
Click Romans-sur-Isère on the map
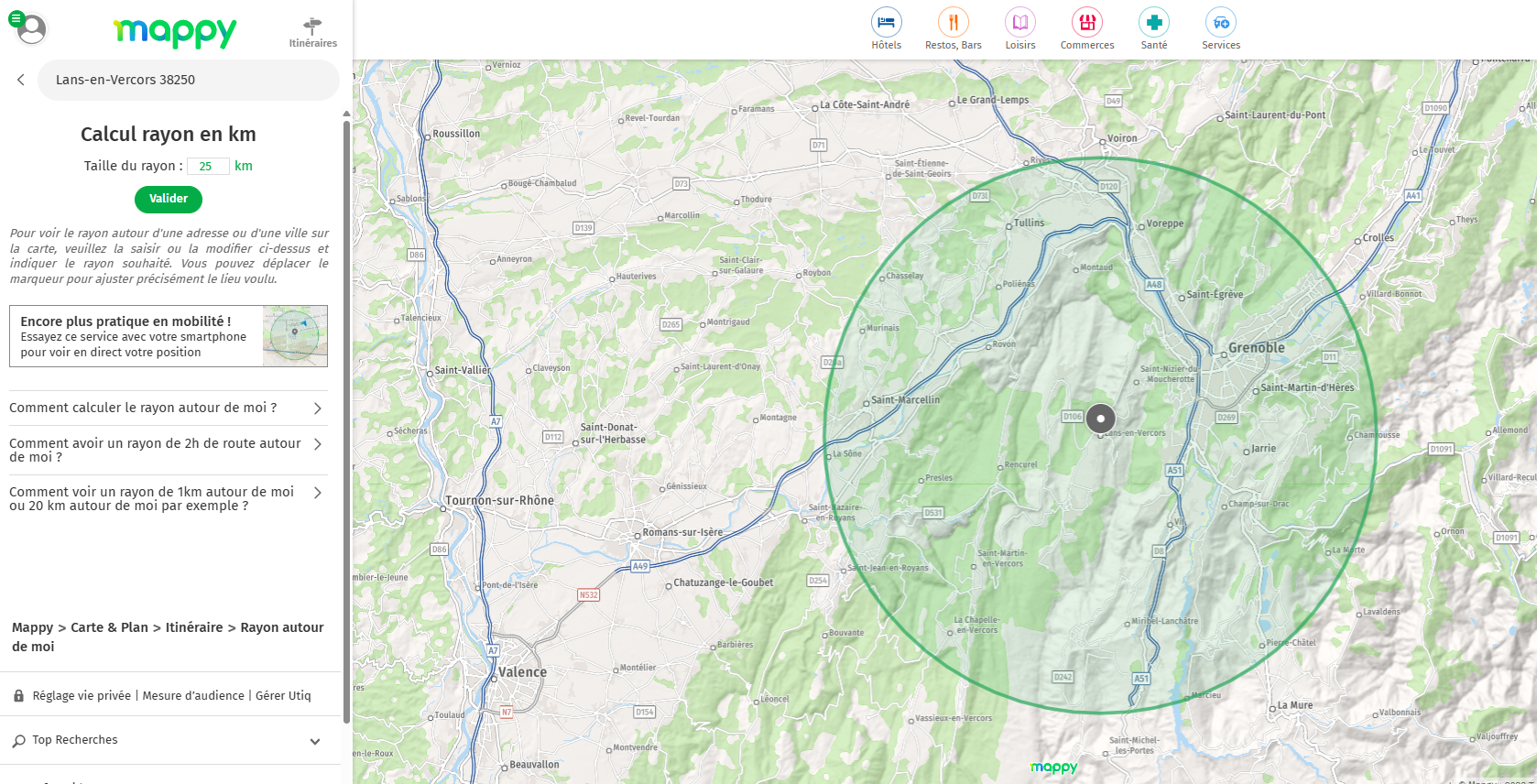682,532
